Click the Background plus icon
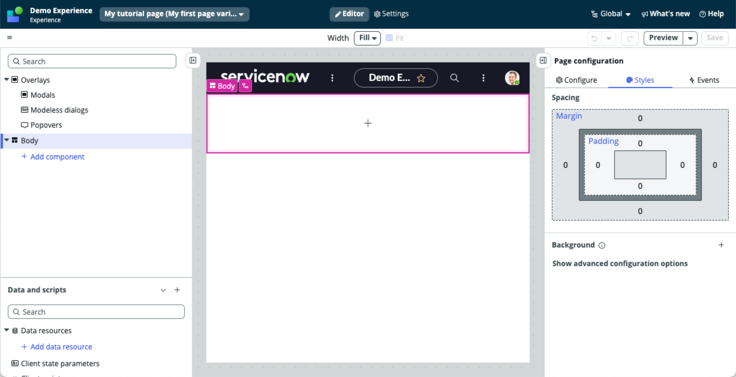 (x=721, y=245)
